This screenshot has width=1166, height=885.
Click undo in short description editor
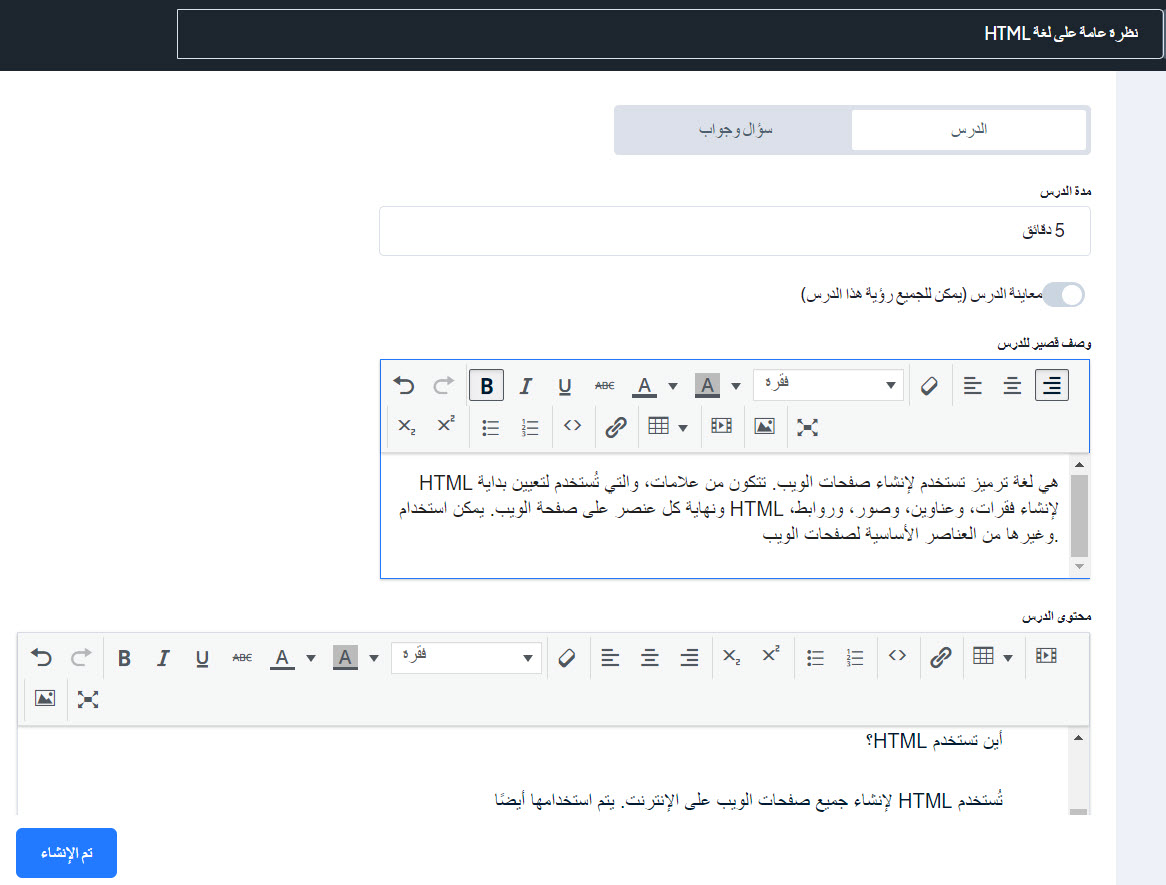pos(404,386)
